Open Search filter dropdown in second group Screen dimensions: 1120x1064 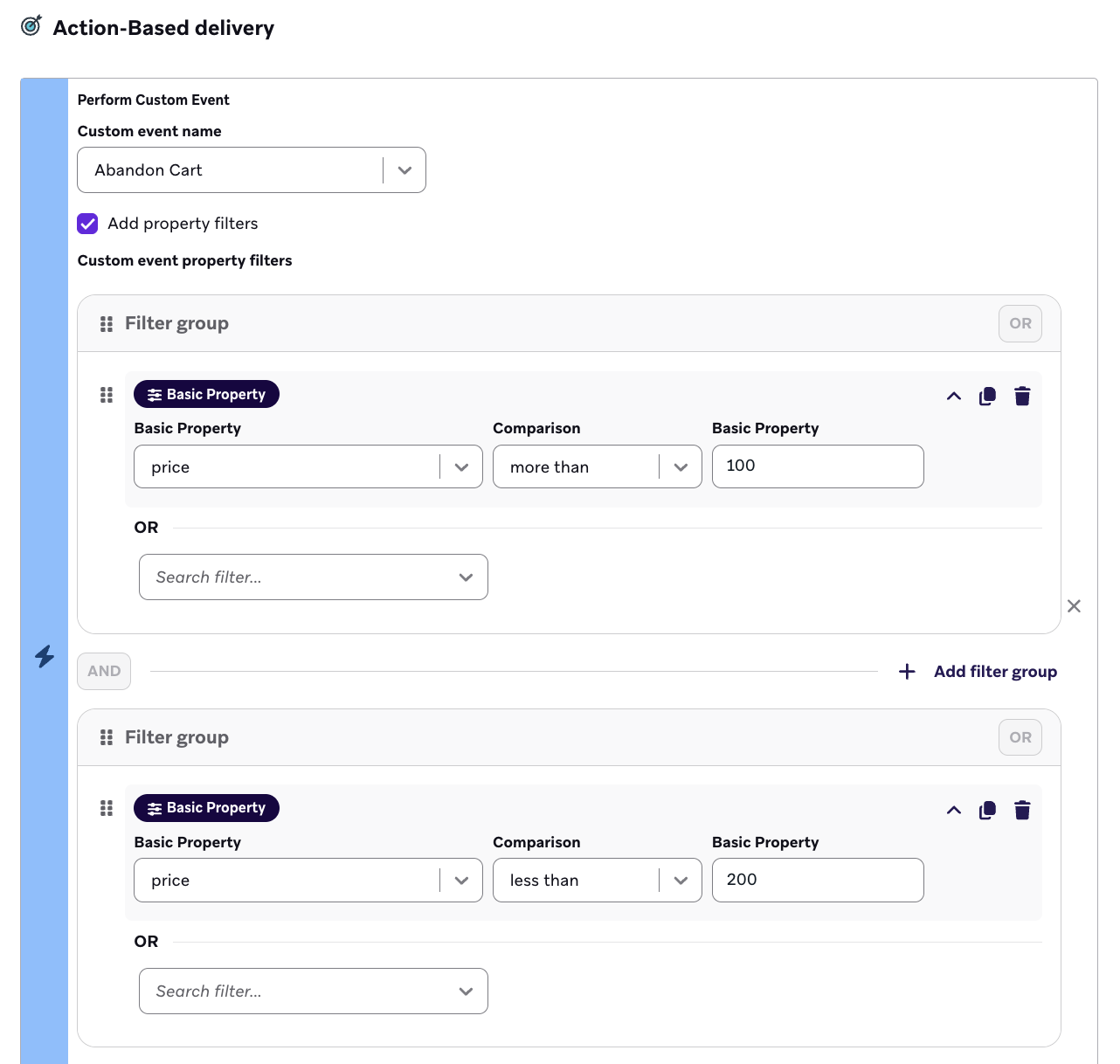tap(314, 991)
